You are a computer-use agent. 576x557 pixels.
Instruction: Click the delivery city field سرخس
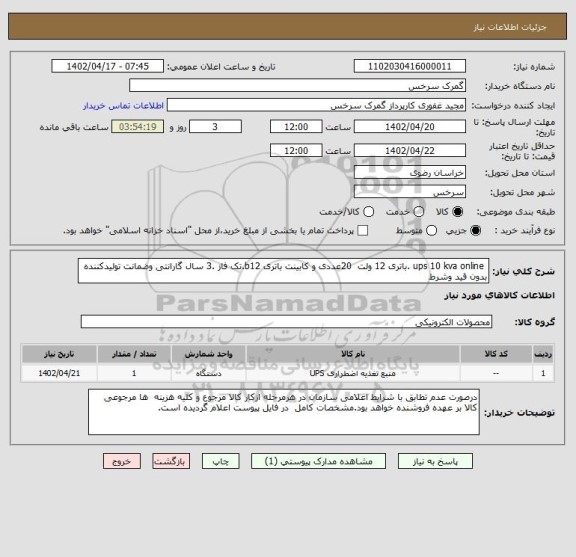click(410, 192)
